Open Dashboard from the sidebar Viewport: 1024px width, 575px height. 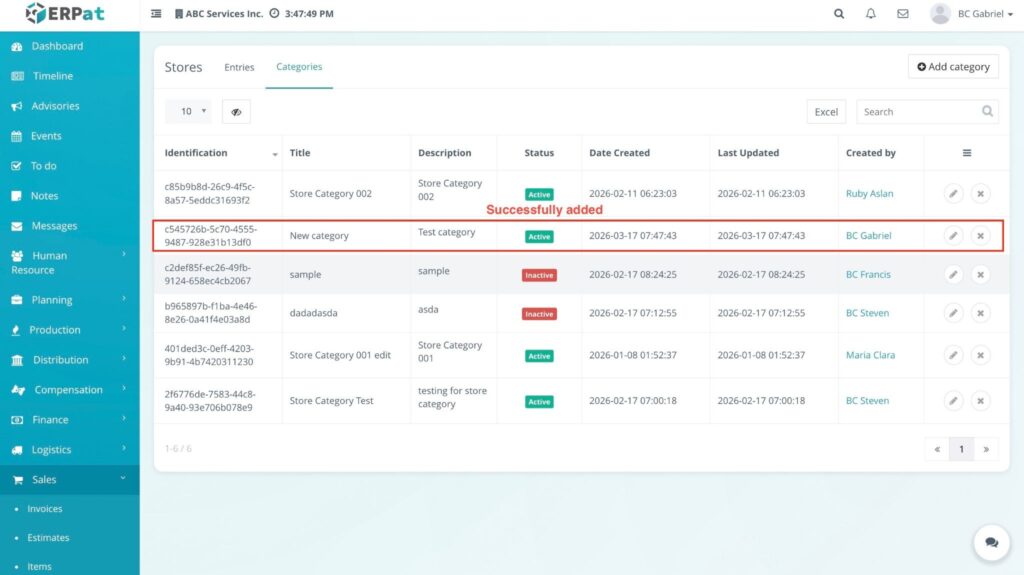(57, 46)
